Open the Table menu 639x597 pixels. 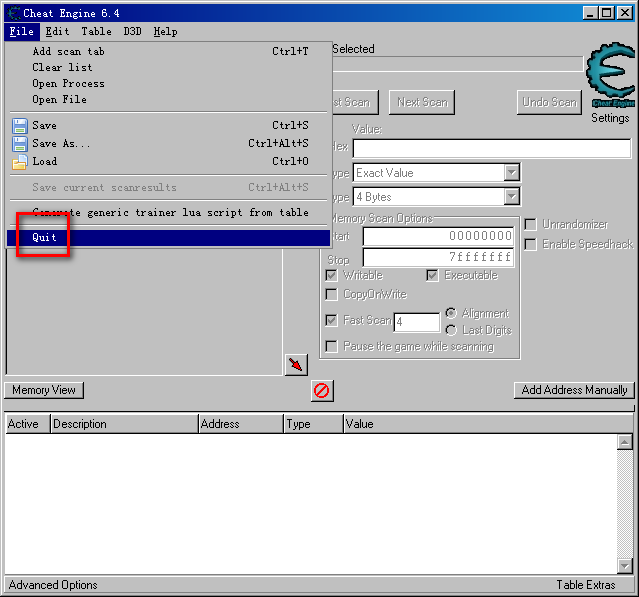96,31
